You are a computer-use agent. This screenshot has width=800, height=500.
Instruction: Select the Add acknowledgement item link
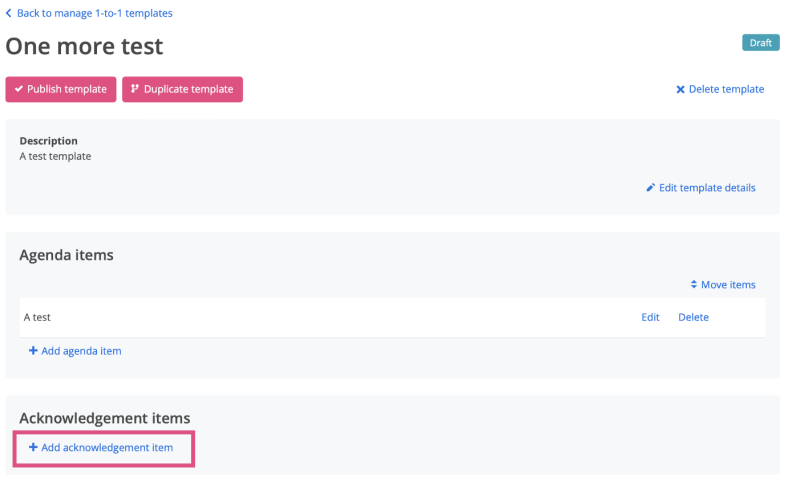[107, 448]
